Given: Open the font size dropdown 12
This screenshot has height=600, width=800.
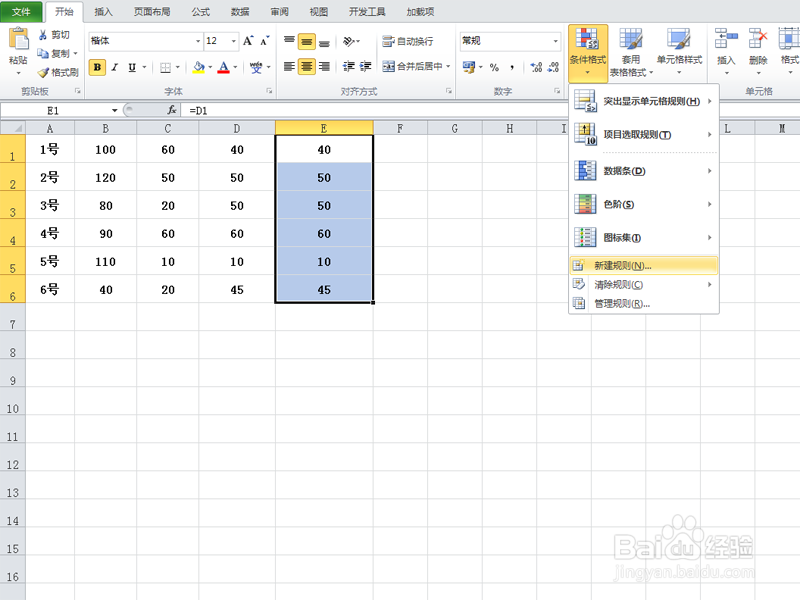Looking at the screenshot, I should coord(233,41).
